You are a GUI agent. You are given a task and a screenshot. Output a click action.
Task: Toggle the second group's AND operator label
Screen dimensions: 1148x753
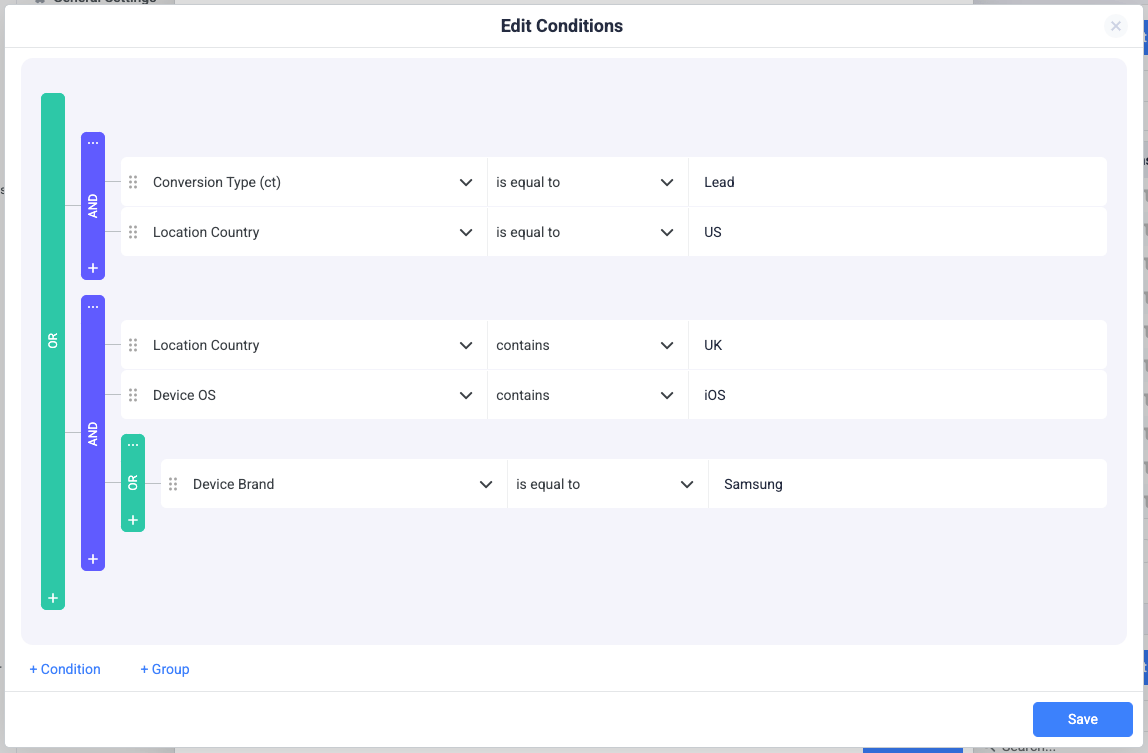pos(93,434)
